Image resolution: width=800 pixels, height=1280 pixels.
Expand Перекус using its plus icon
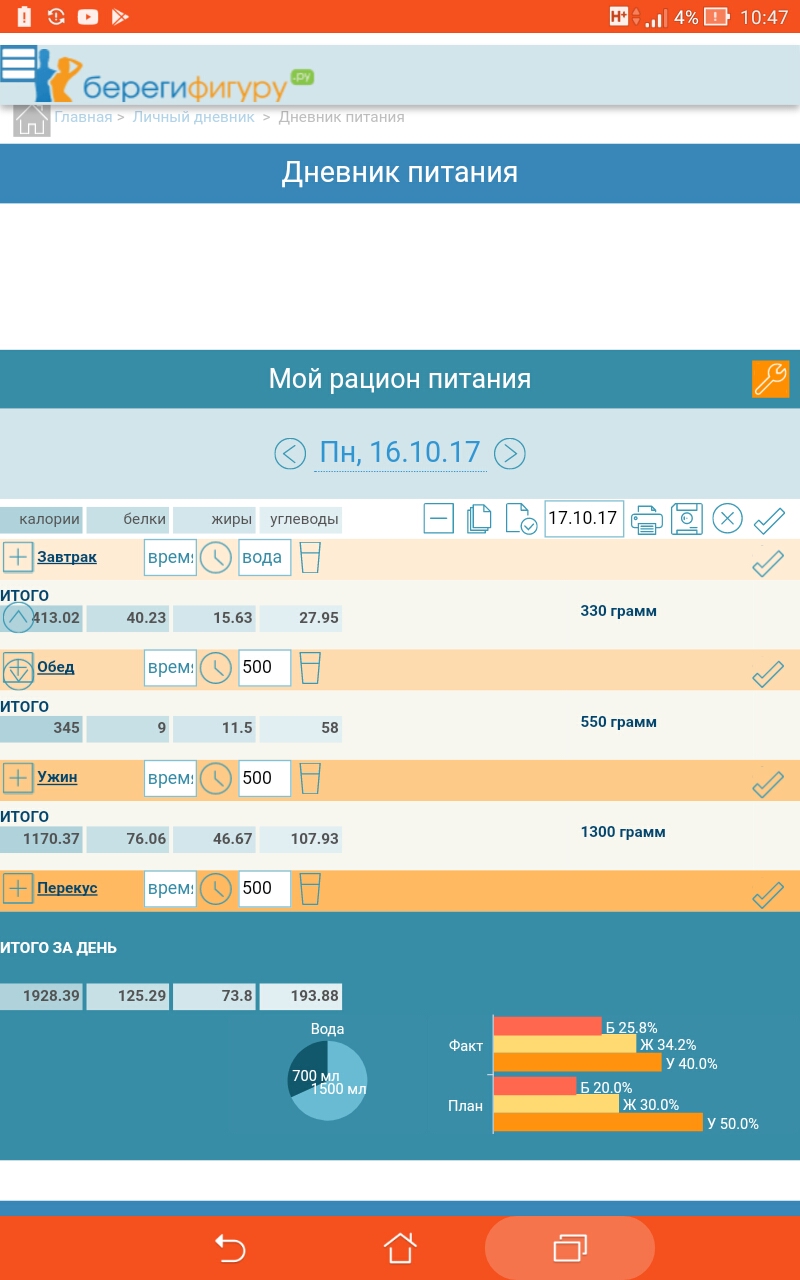[x=18, y=888]
